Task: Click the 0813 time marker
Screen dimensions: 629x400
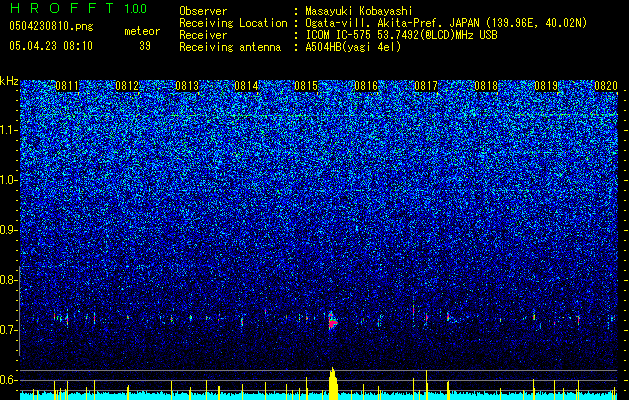Action: point(187,86)
